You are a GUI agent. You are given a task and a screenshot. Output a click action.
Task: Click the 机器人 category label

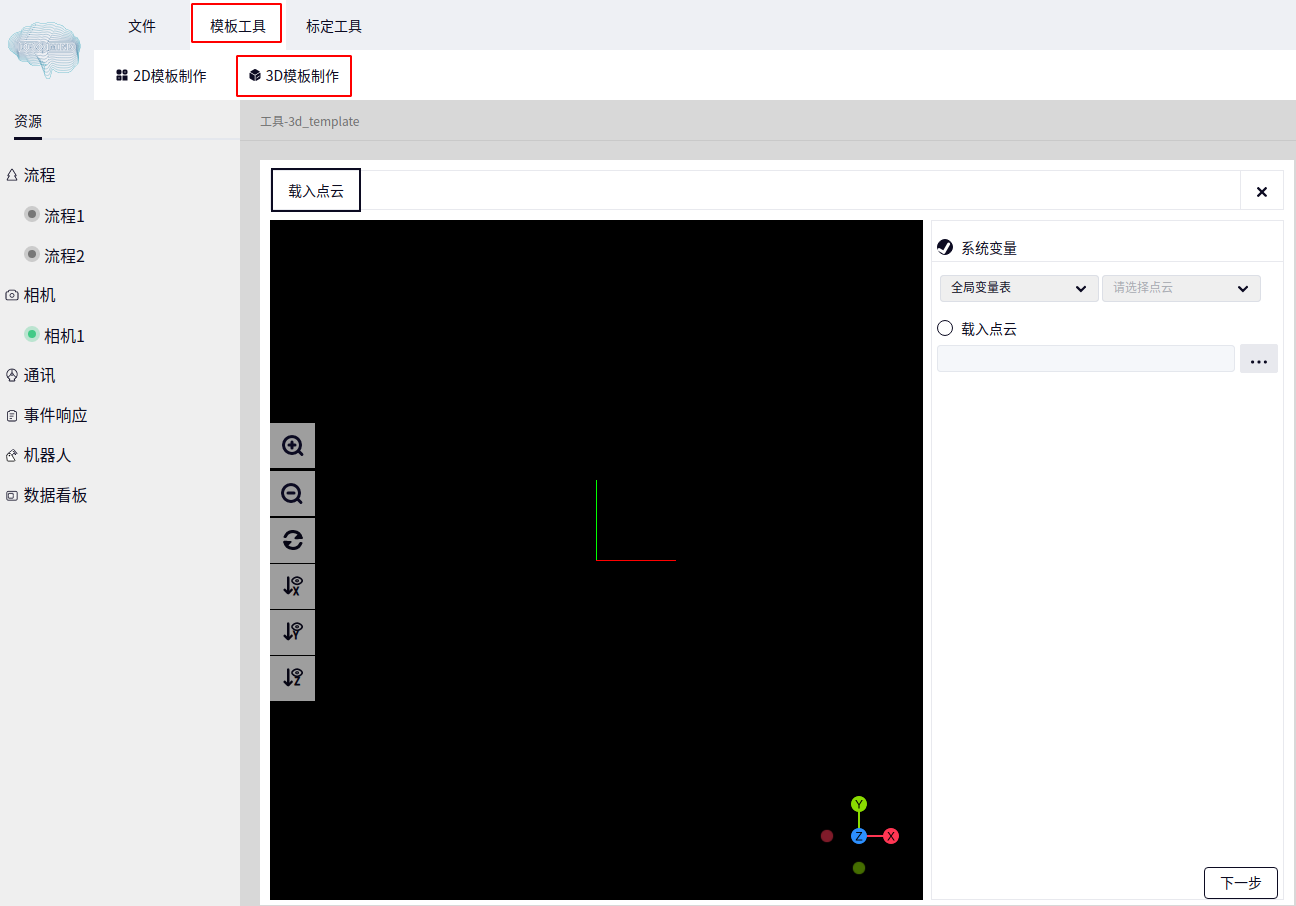coord(48,455)
